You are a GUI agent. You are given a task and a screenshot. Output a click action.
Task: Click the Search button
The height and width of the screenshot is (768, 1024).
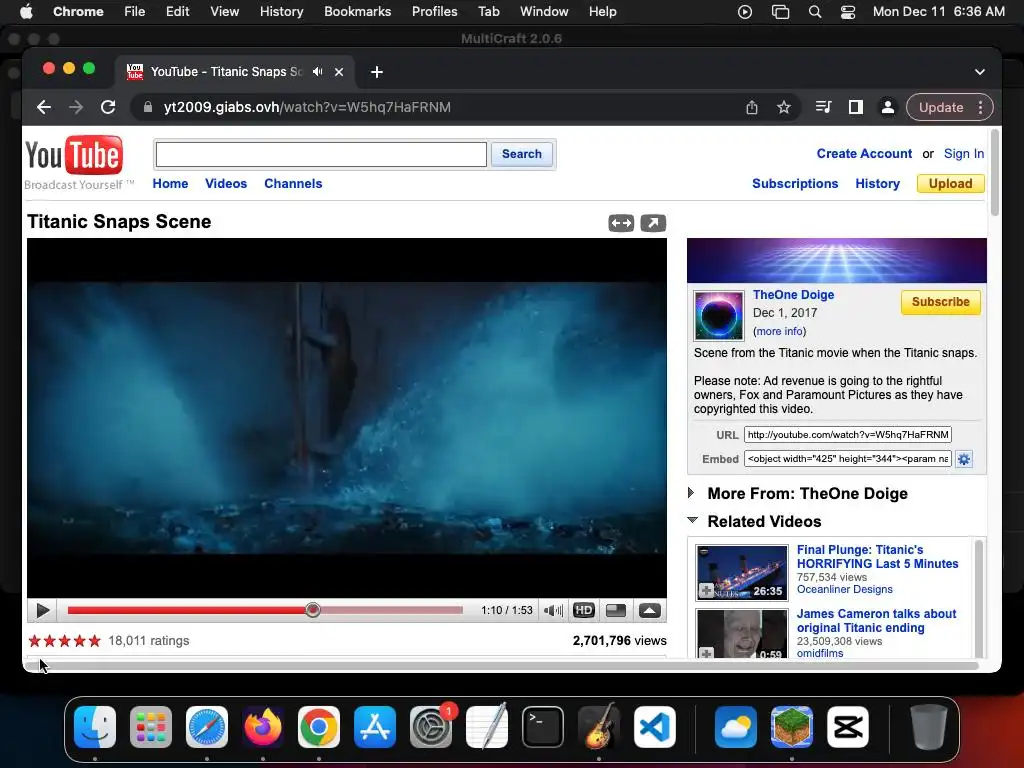[522, 154]
